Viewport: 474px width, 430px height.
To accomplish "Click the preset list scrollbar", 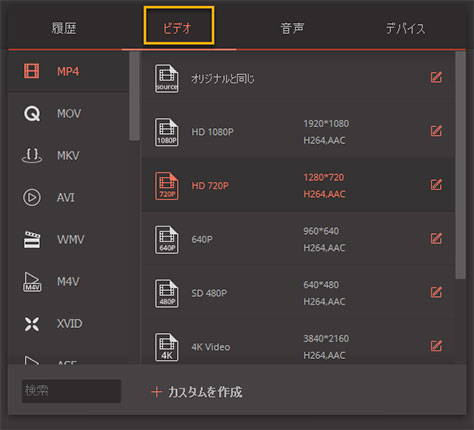I will pyautogui.click(x=460, y=165).
